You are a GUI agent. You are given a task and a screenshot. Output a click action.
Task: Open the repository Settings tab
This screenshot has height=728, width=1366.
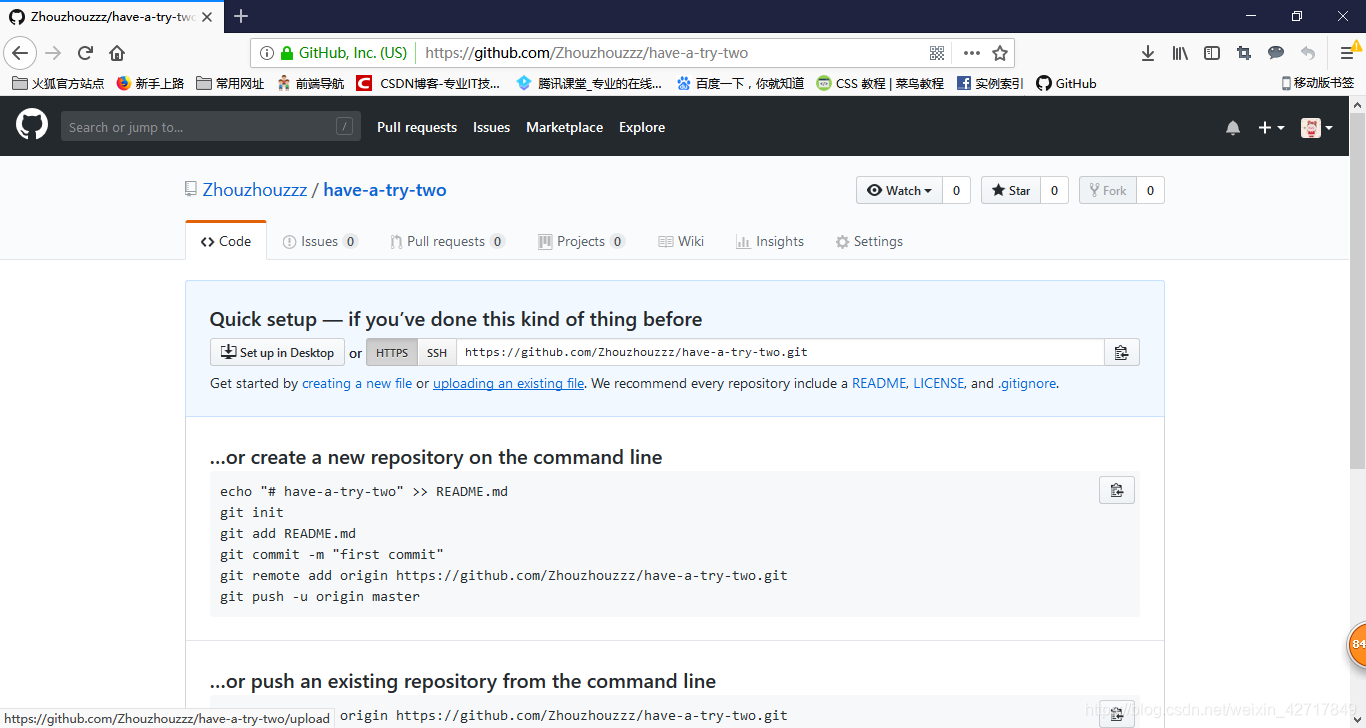[869, 241]
